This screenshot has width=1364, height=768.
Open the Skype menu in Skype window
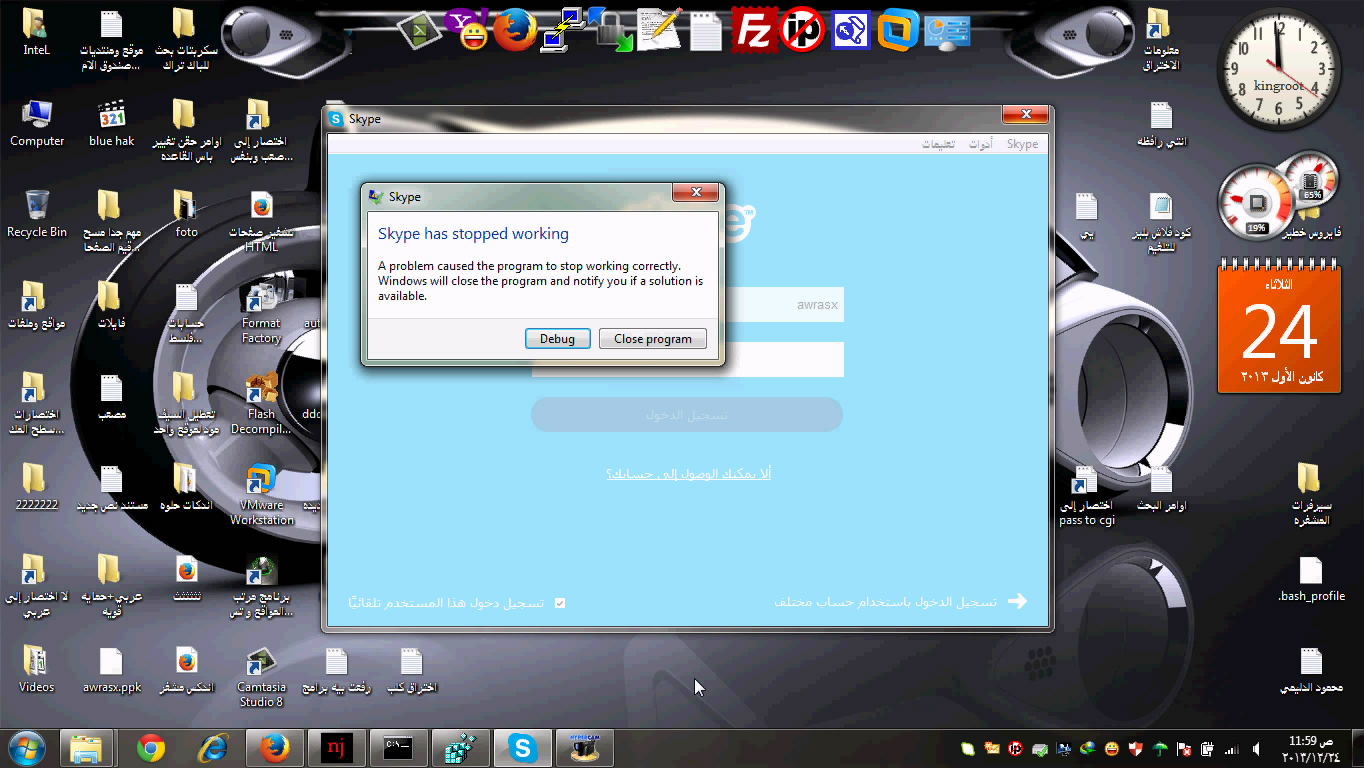point(1022,144)
